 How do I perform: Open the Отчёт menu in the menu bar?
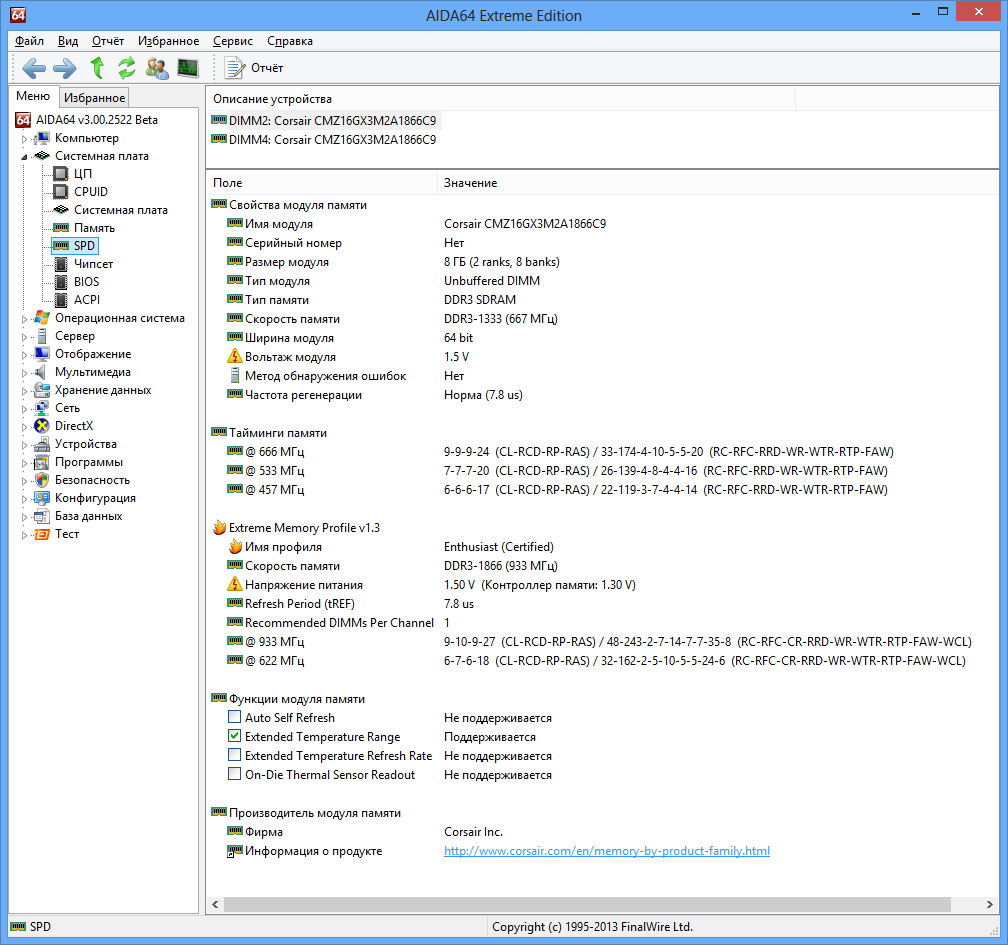pyautogui.click(x=108, y=40)
